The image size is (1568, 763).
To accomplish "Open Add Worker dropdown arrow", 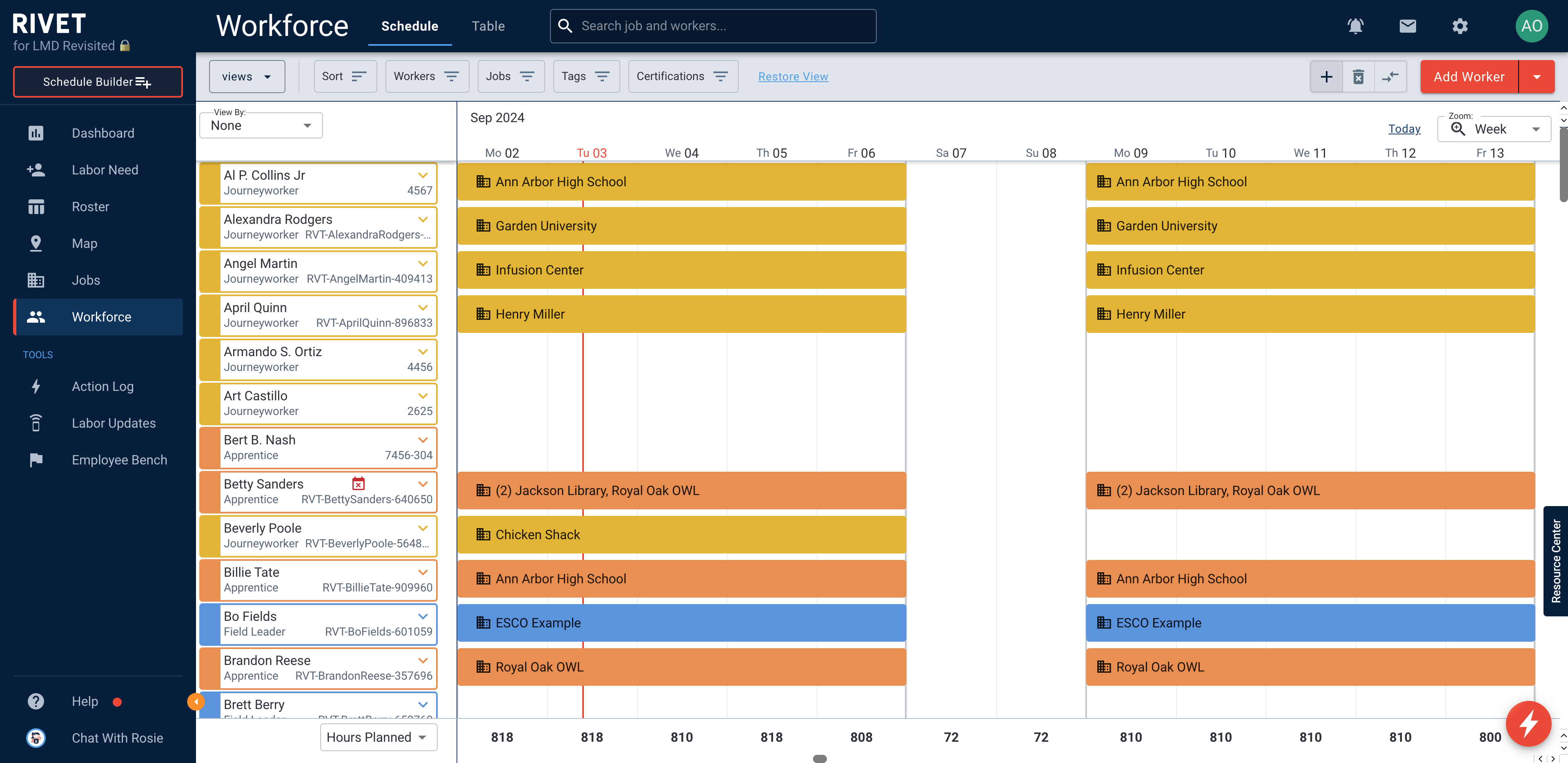I will click(x=1536, y=77).
